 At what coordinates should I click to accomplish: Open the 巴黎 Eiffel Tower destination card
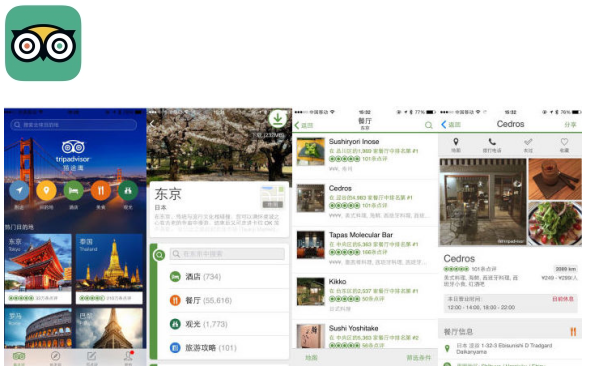click(x=109, y=328)
